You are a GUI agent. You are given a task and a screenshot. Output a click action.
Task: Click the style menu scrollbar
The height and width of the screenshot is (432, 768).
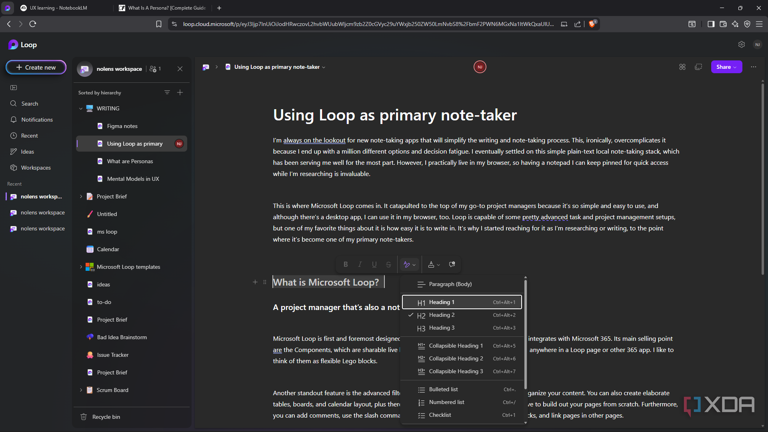click(525, 334)
